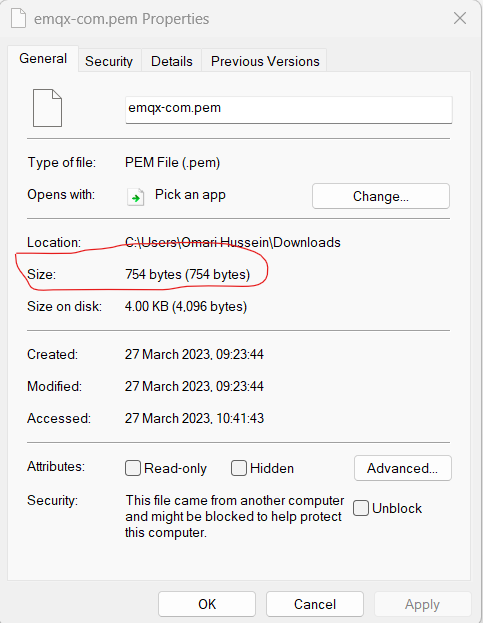This screenshot has width=483, height=623.
Task: Click the Apply button
Action: point(422,604)
